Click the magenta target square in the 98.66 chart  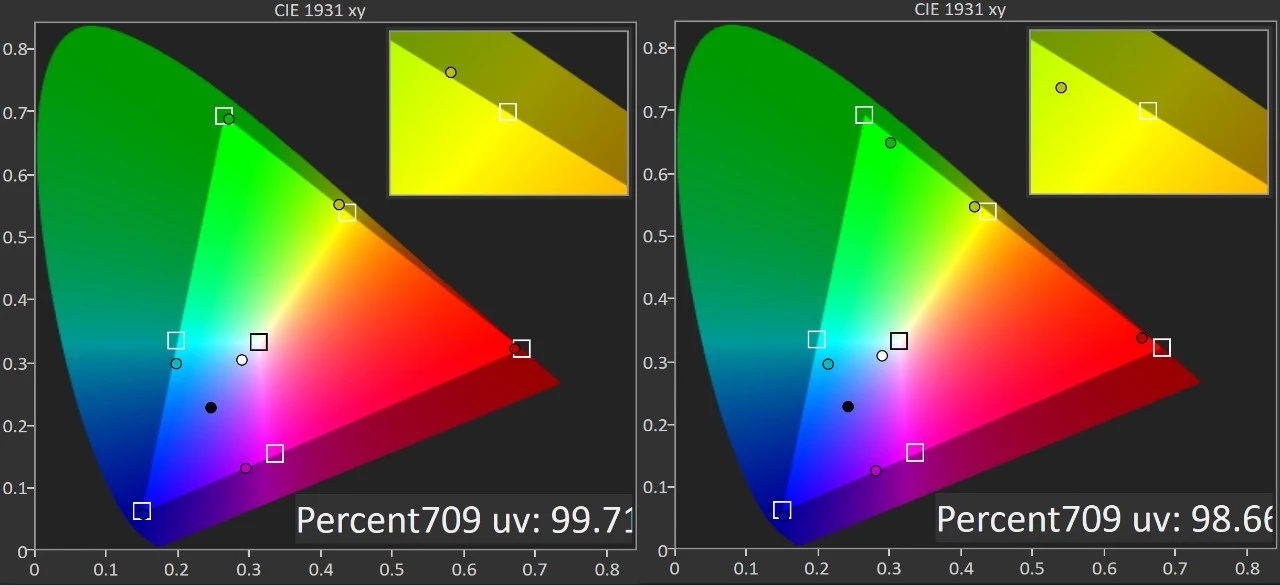click(915, 453)
